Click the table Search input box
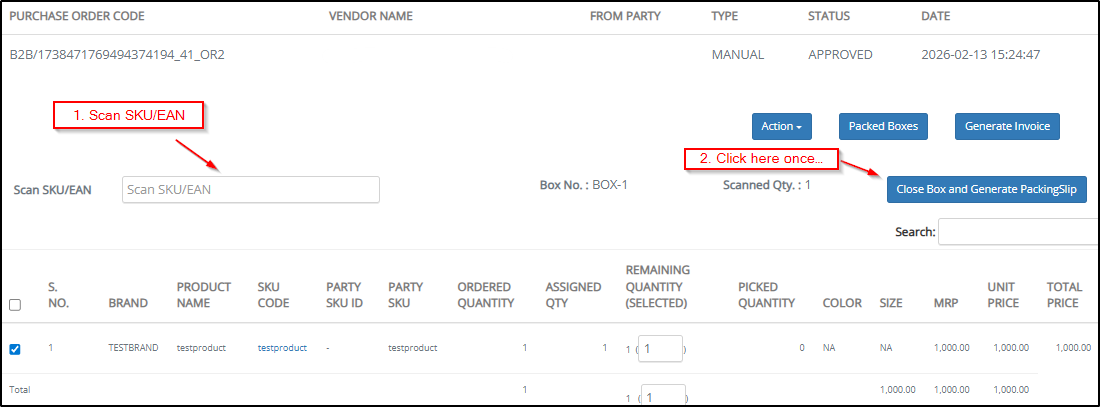1100x407 pixels. [x=1017, y=232]
